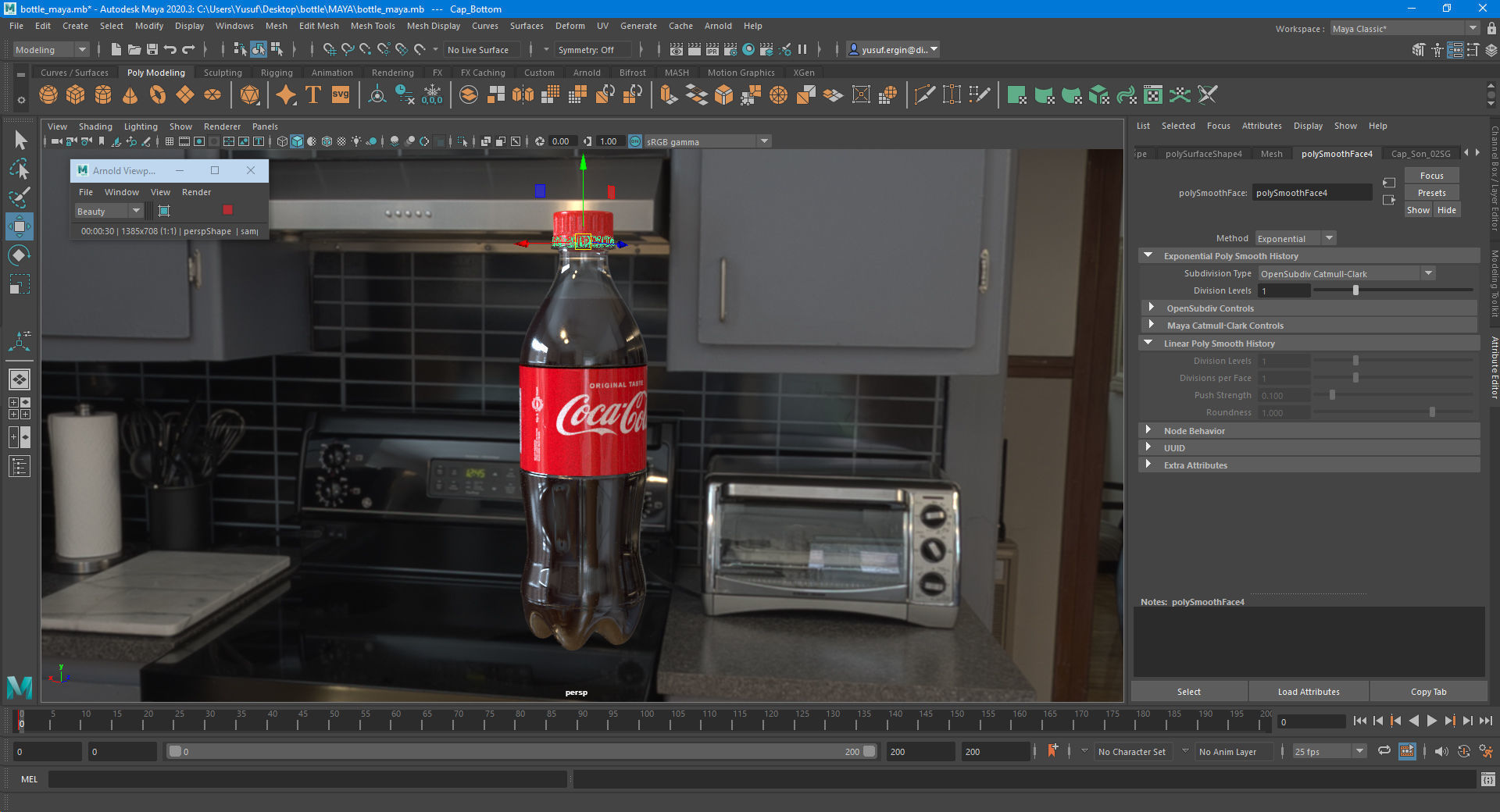This screenshot has height=812, width=1500.
Task: Open the Mesh Tools menu
Action: click(x=373, y=26)
